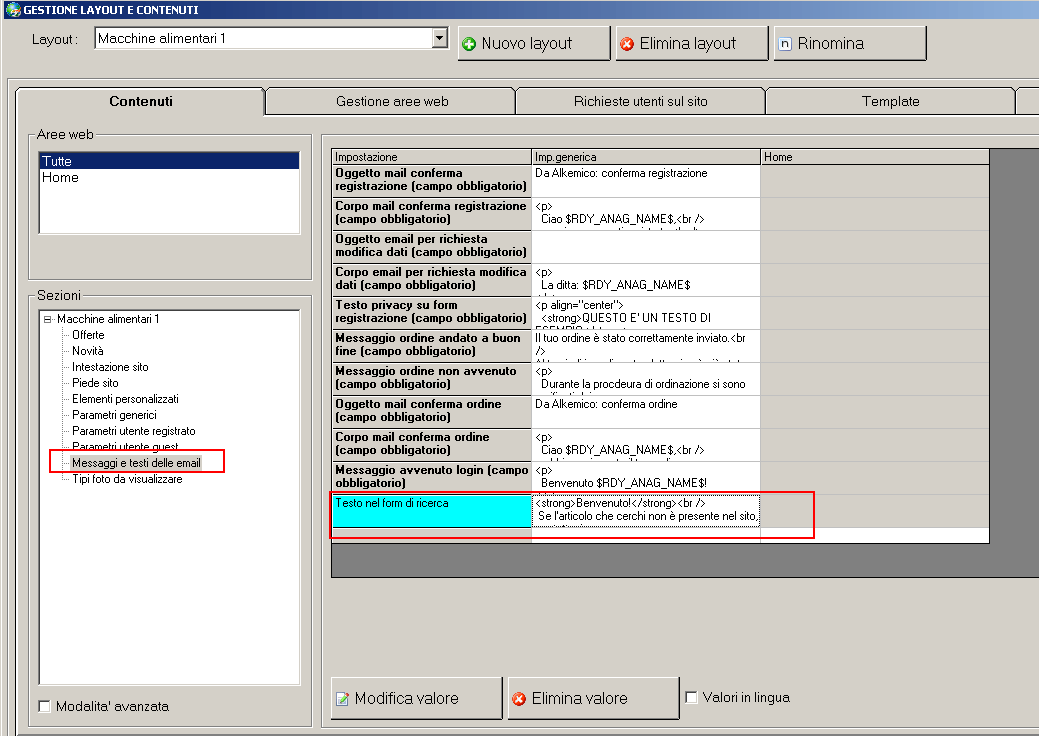Open the Layout dropdown arrow
This screenshot has width=1039, height=736.
[x=440, y=38]
